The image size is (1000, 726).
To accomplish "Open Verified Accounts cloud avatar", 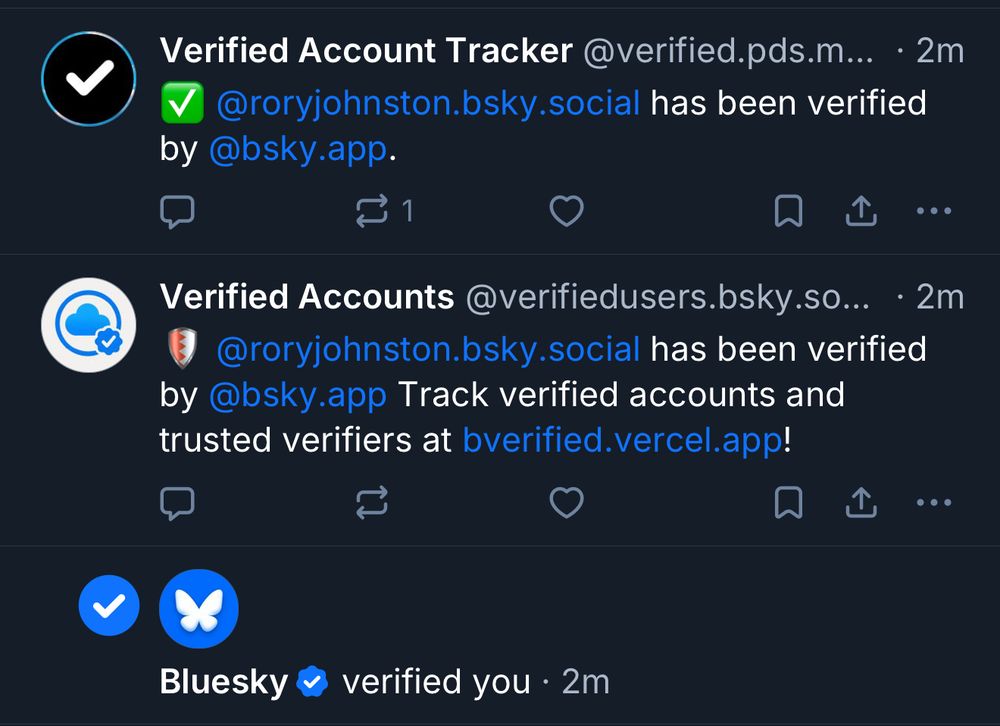I will (x=89, y=325).
